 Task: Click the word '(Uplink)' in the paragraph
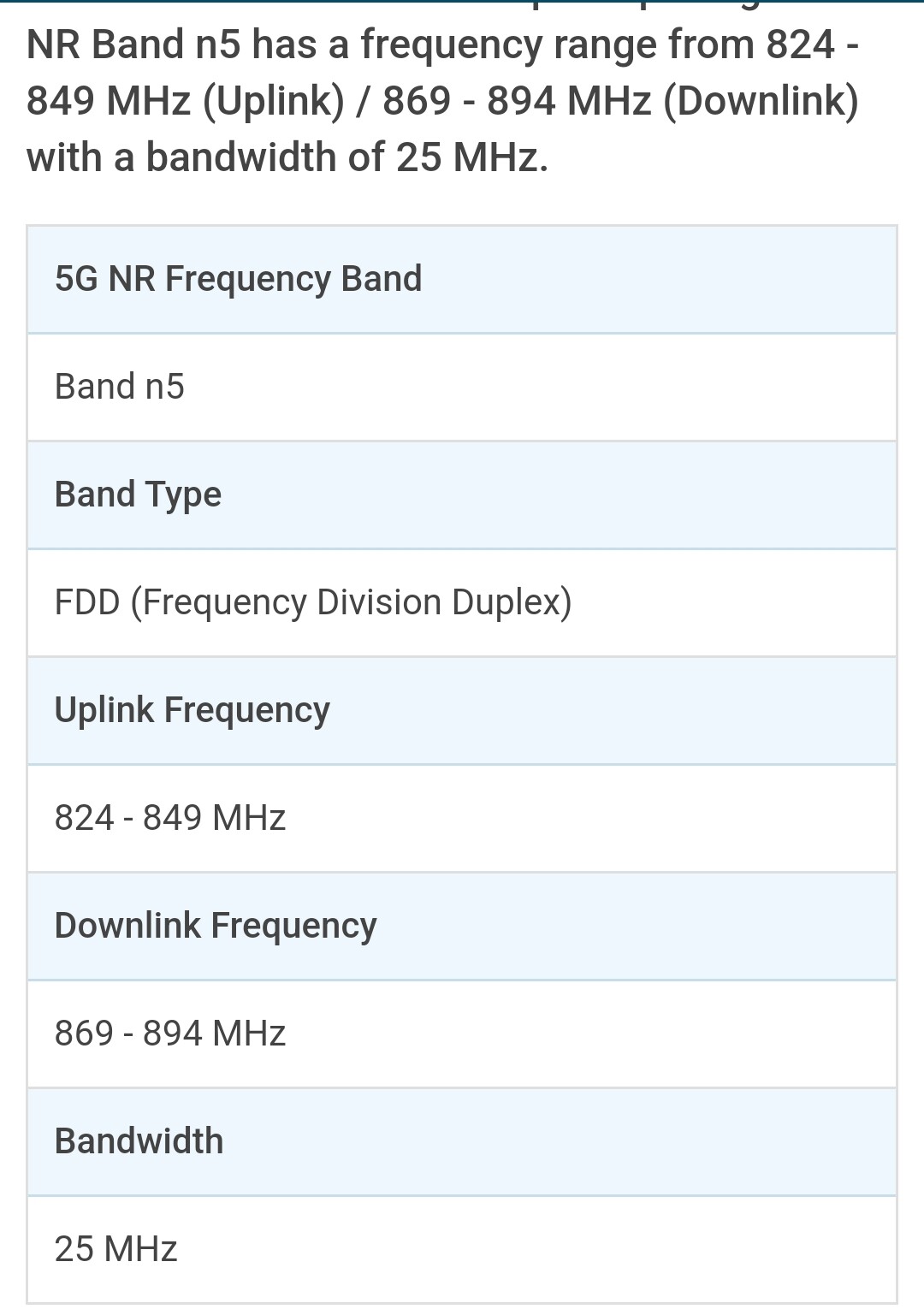coord(274,101)
